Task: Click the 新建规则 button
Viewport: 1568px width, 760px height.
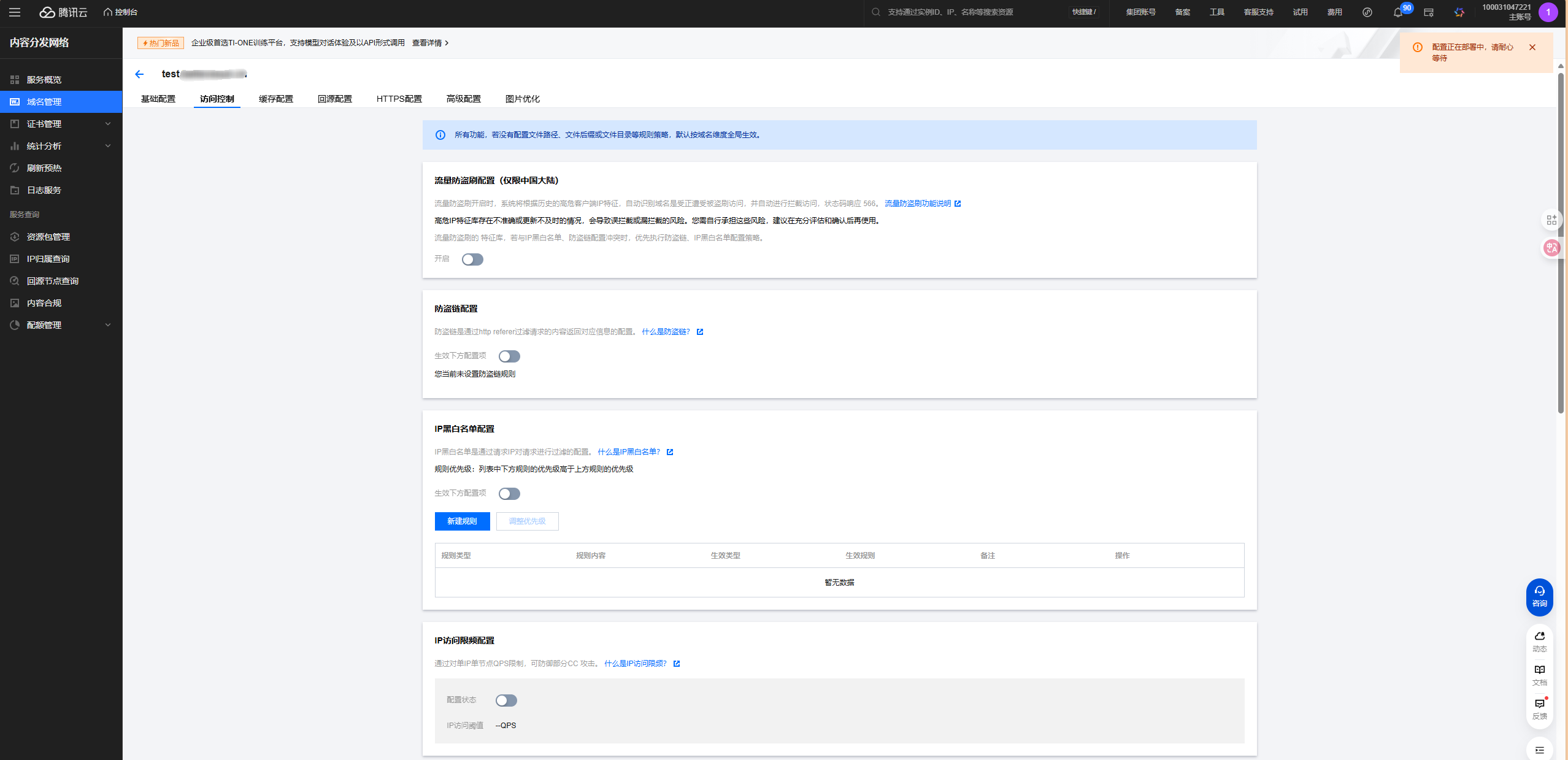Action: [462, 521]
